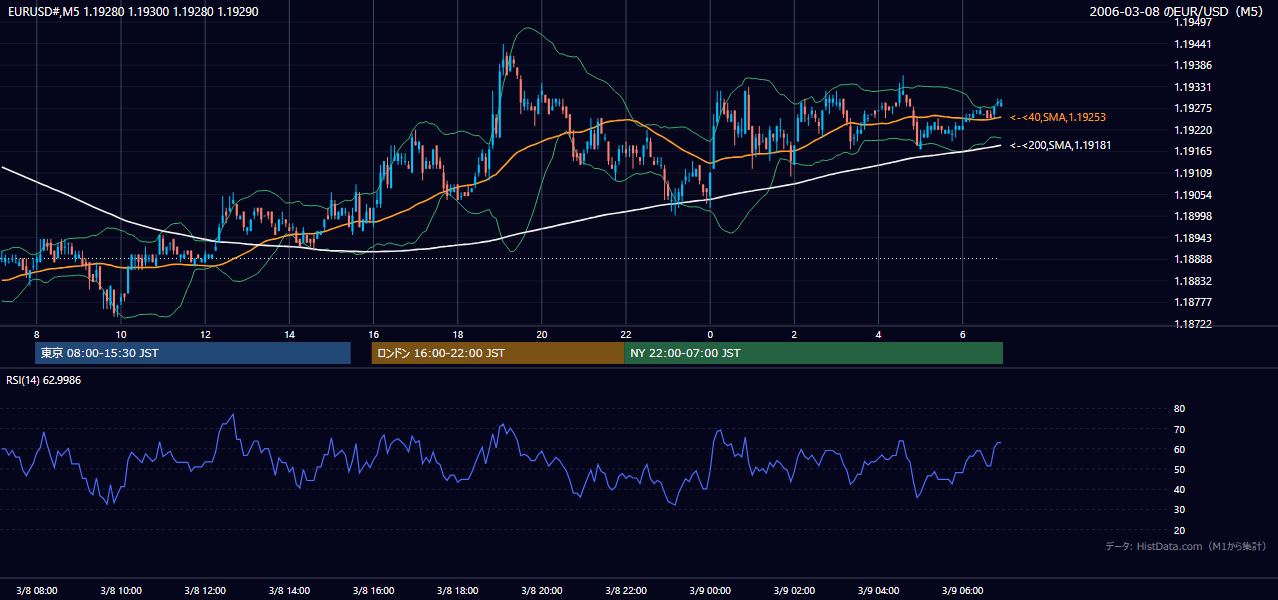Click price axis value 1.18722
Screen dimensions: 1278x600
point(1193,325)
